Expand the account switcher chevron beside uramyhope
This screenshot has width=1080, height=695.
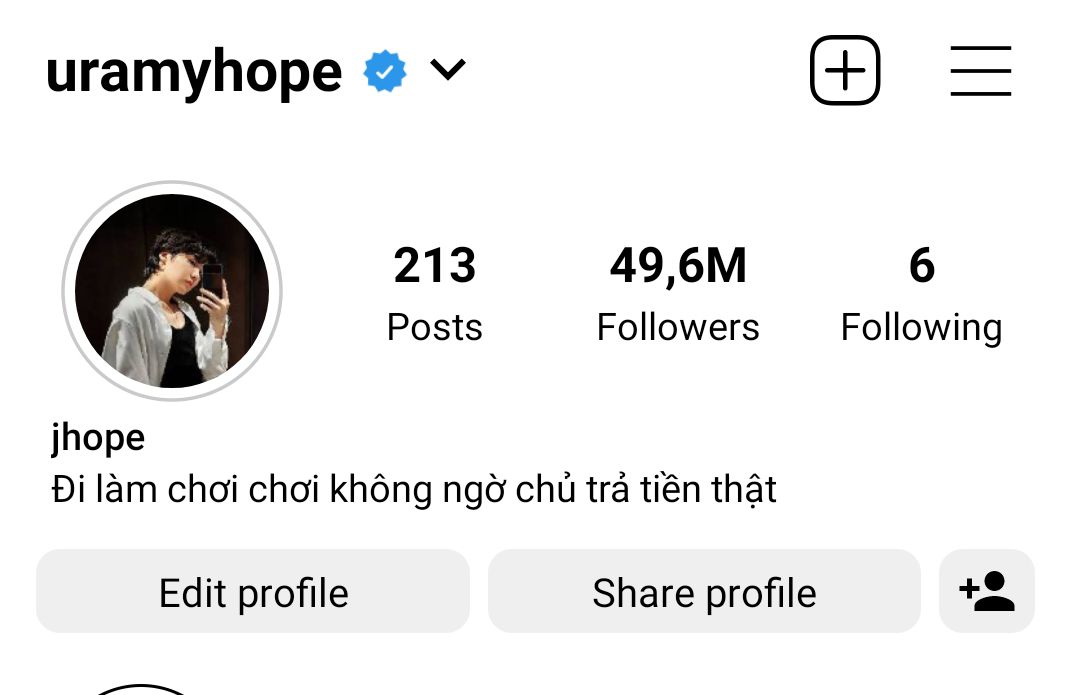click(448, 70)
